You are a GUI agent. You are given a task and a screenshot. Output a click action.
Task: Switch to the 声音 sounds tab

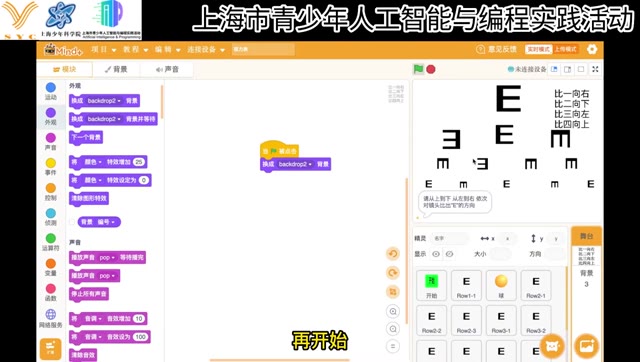(167, 69)
